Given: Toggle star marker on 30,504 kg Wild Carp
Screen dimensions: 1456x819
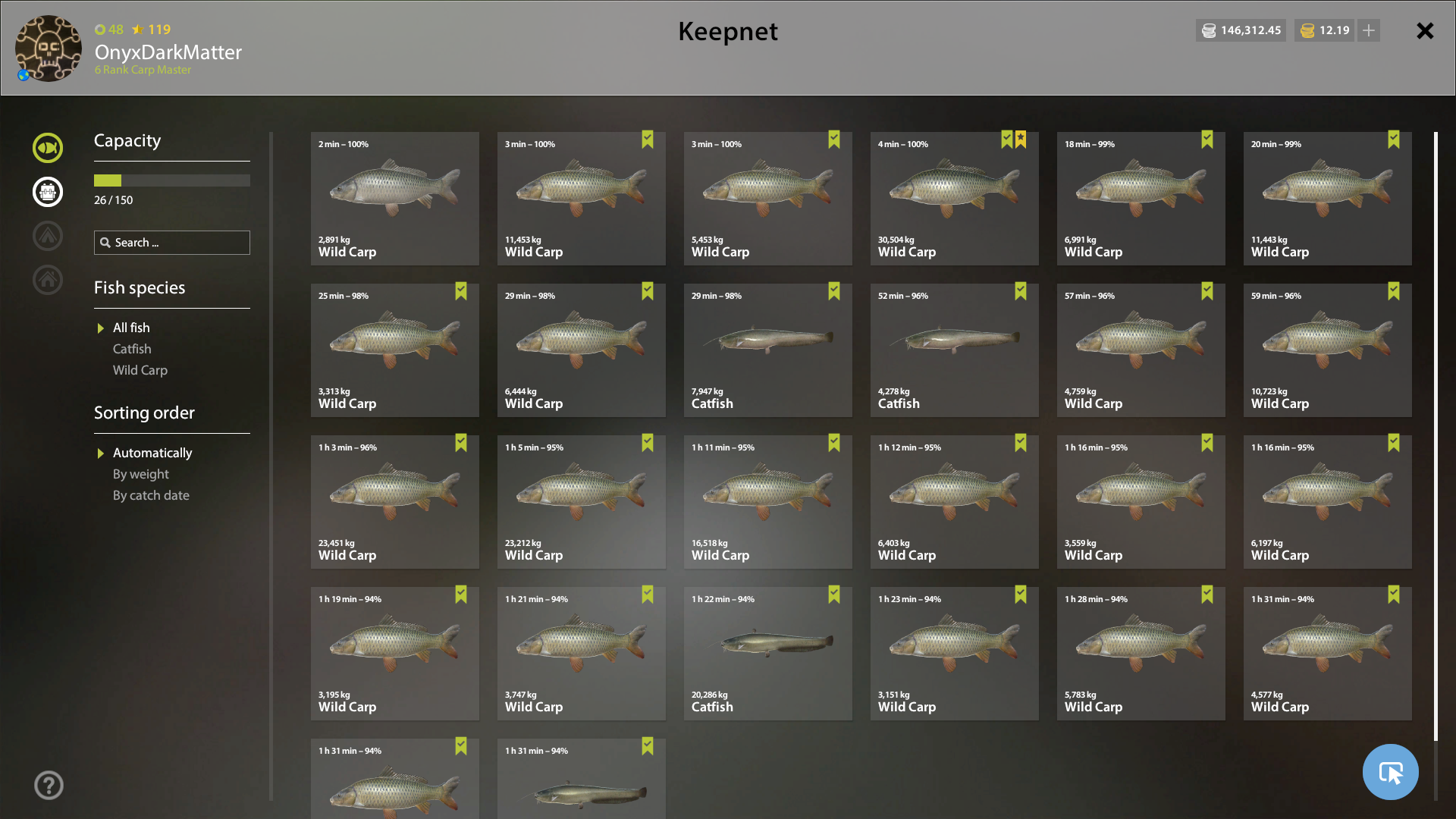Looking at the screenshot, I should [x=1021, y=140].
